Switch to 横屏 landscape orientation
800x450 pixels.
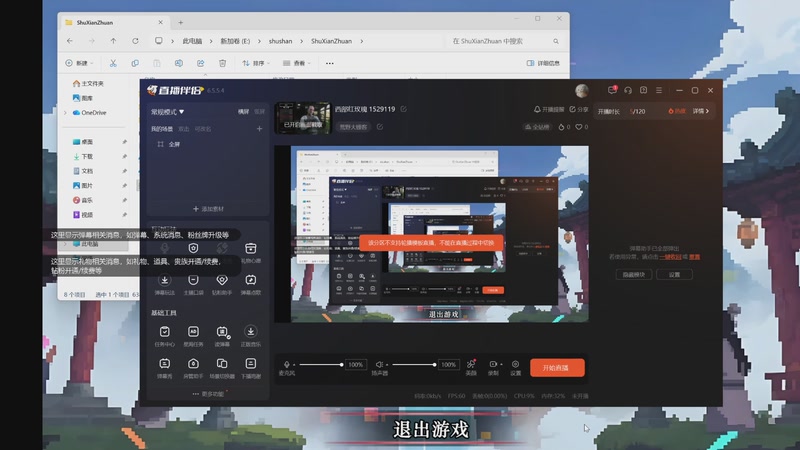[243, 112]
